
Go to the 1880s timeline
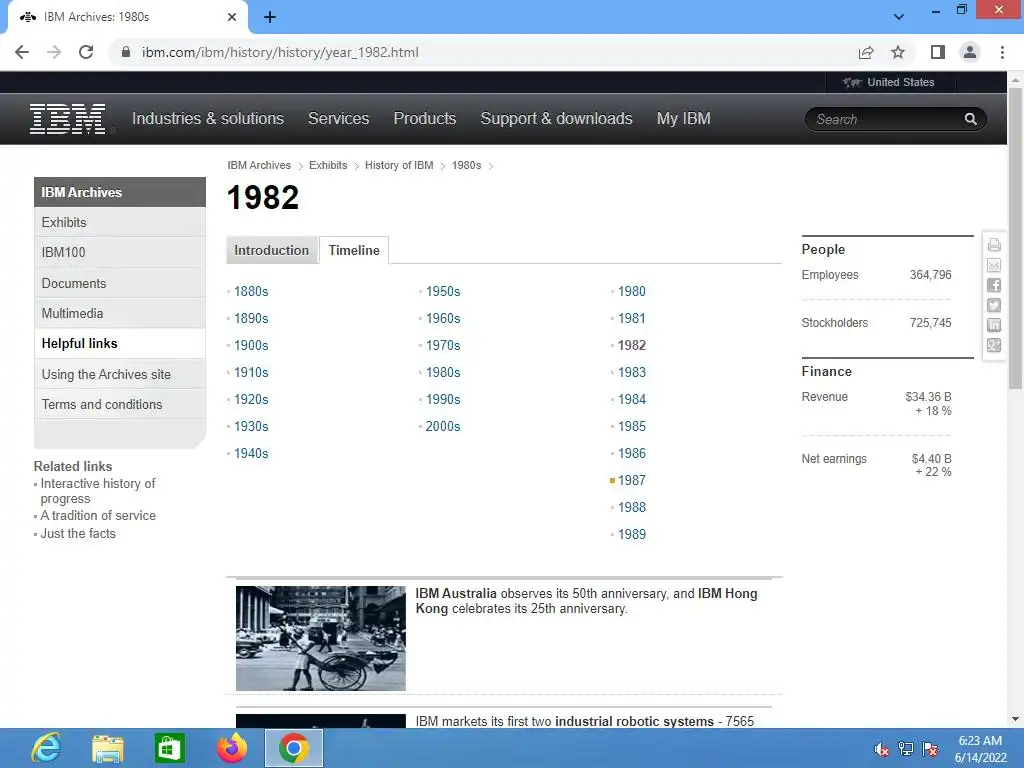click(x=251, y=291)
